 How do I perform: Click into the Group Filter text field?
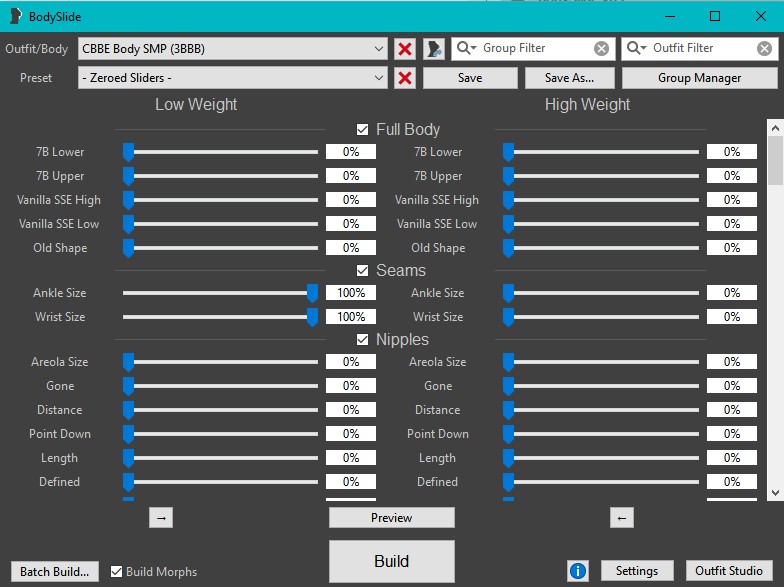[535, 48]
